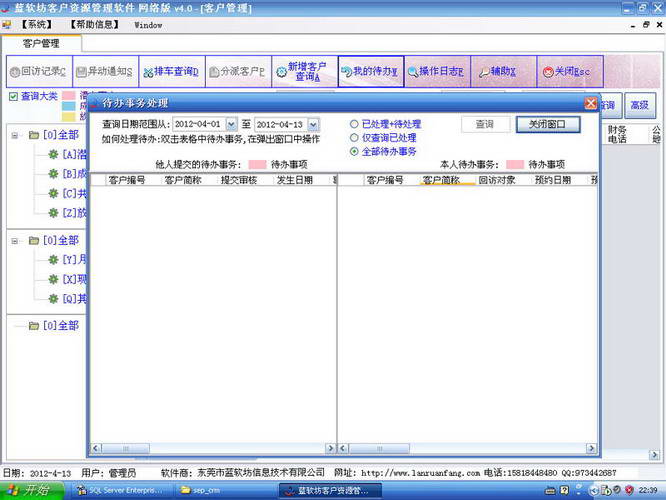Click the 关闭窗口 button
This screenshot has width=666, height=500.
click(x=547, y=124)
